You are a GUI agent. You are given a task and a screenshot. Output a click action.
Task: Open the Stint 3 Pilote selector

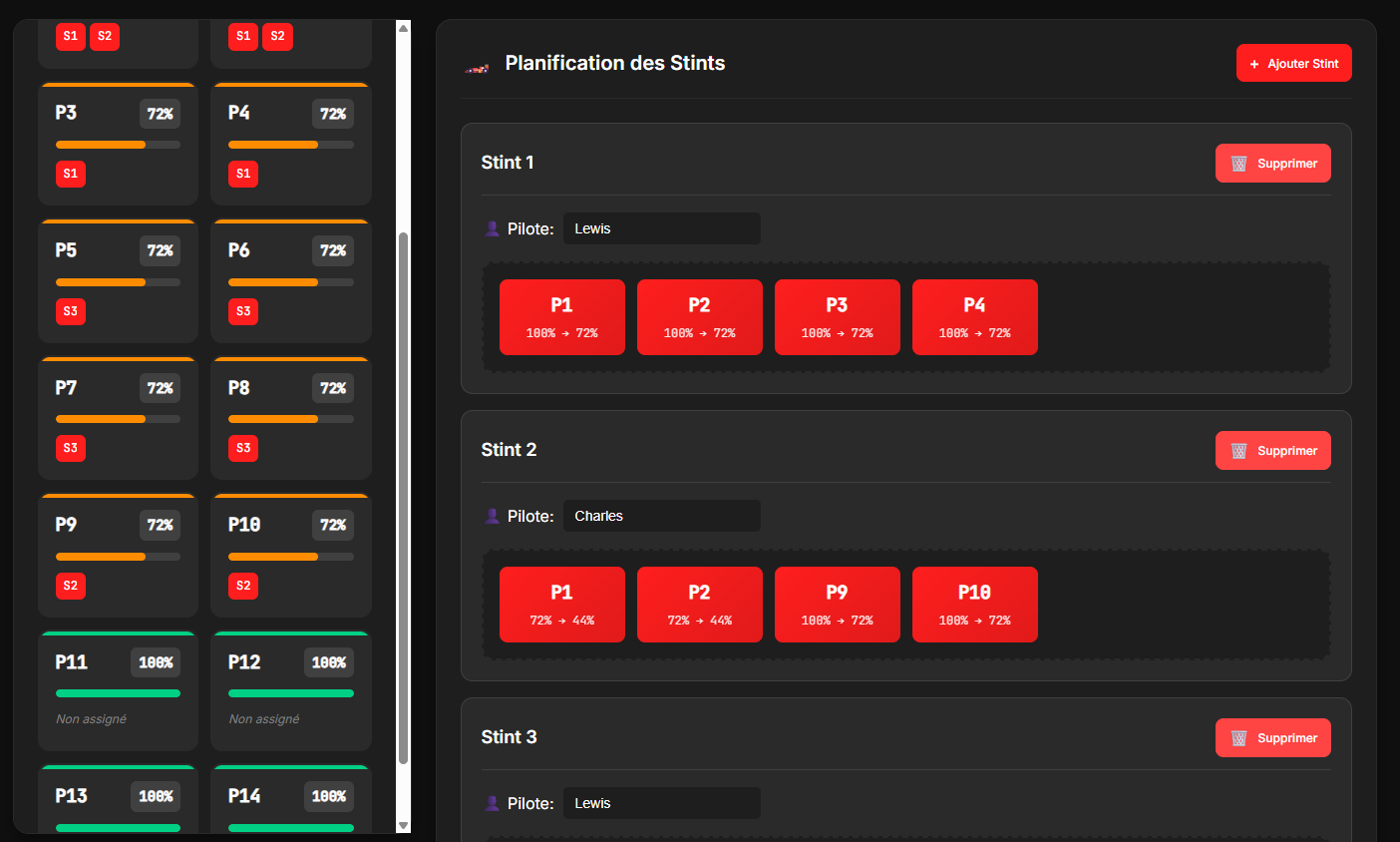point(661,803)
